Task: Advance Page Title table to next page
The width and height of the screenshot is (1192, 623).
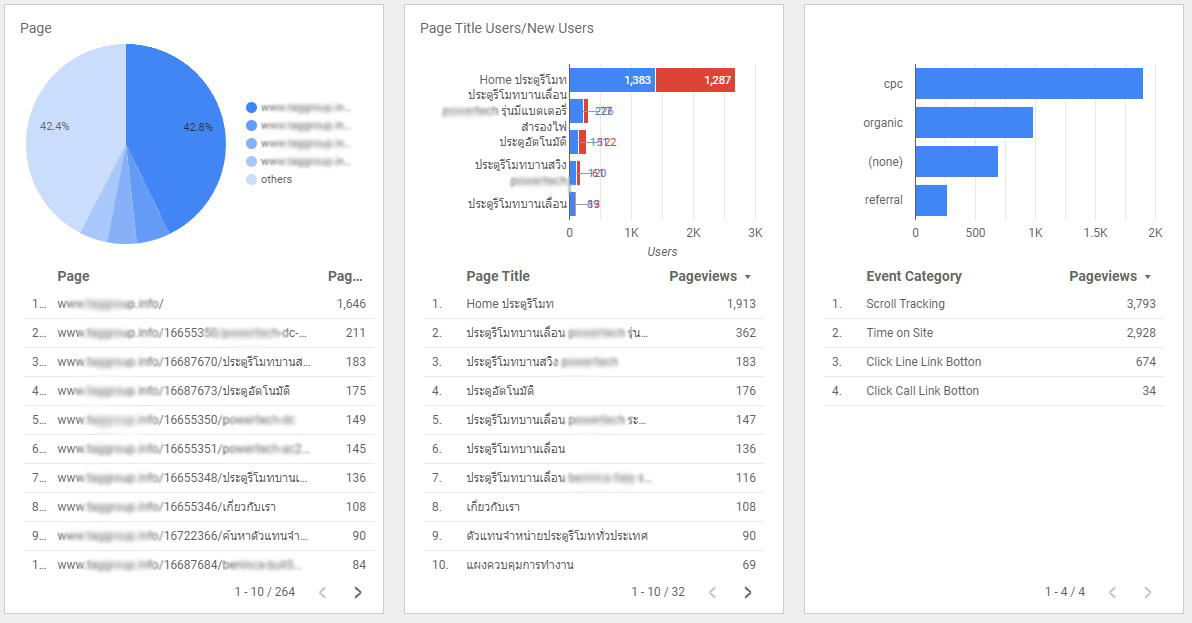Action: (x=748, y=593)
